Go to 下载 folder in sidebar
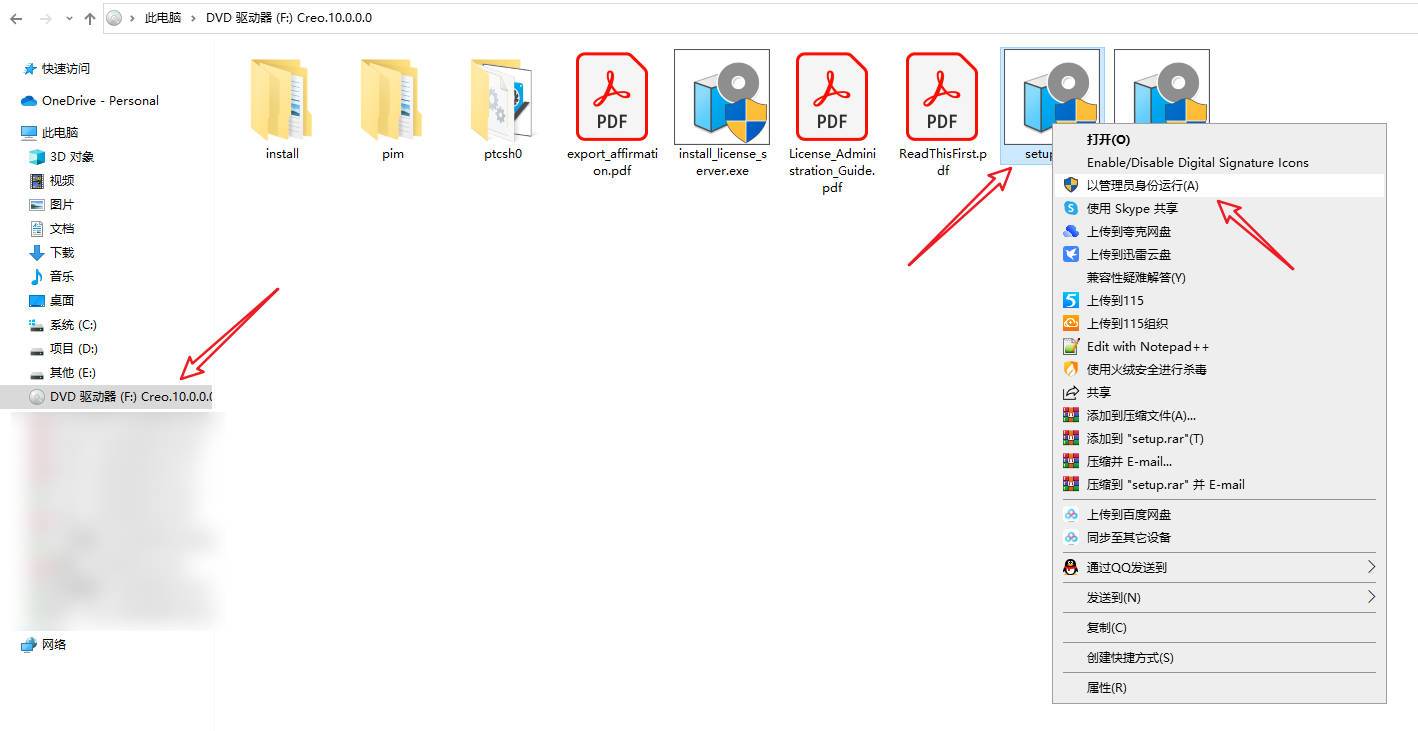Screen dimensions: 1418x731 click(x=62, y=252)
